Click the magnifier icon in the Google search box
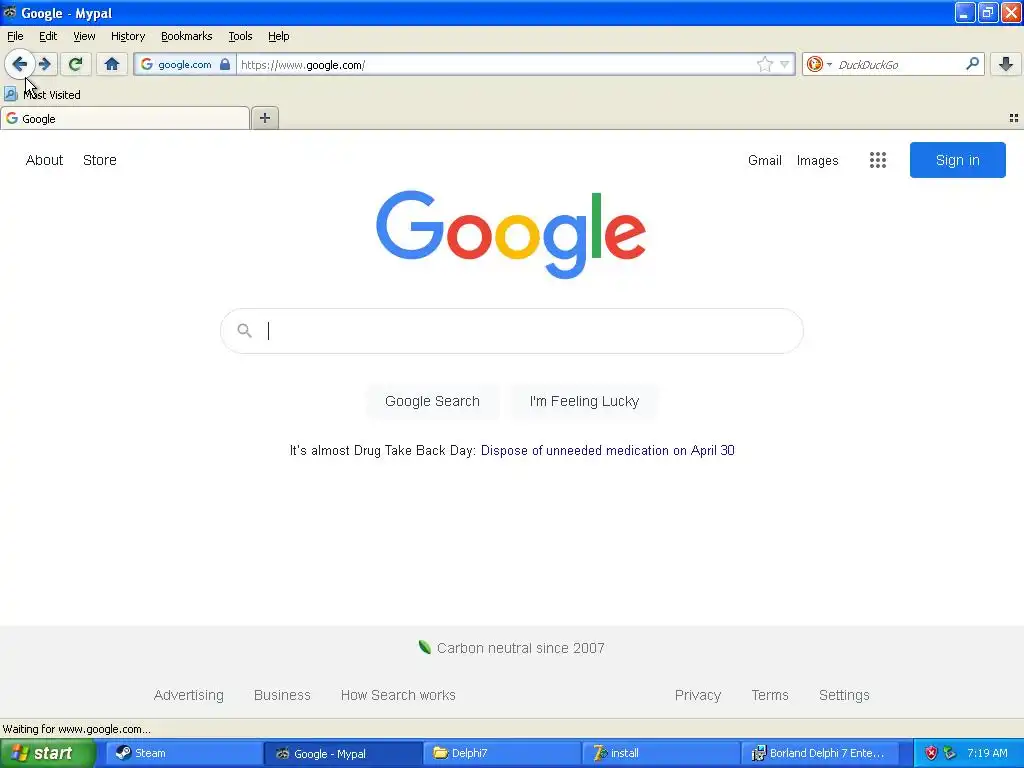Viewport: 1024px width, 768px height. (244, 330)
